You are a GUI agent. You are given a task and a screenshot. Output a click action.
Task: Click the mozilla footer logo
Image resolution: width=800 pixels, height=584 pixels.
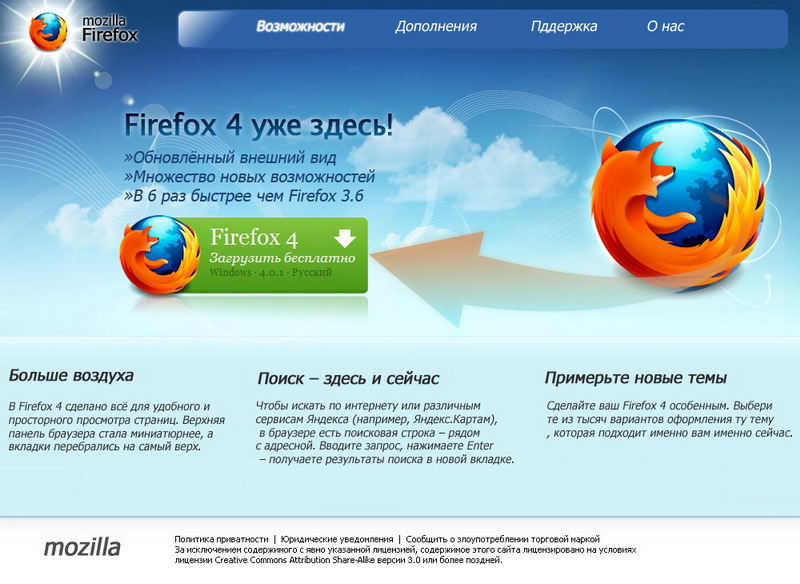[x=82, y=547]
